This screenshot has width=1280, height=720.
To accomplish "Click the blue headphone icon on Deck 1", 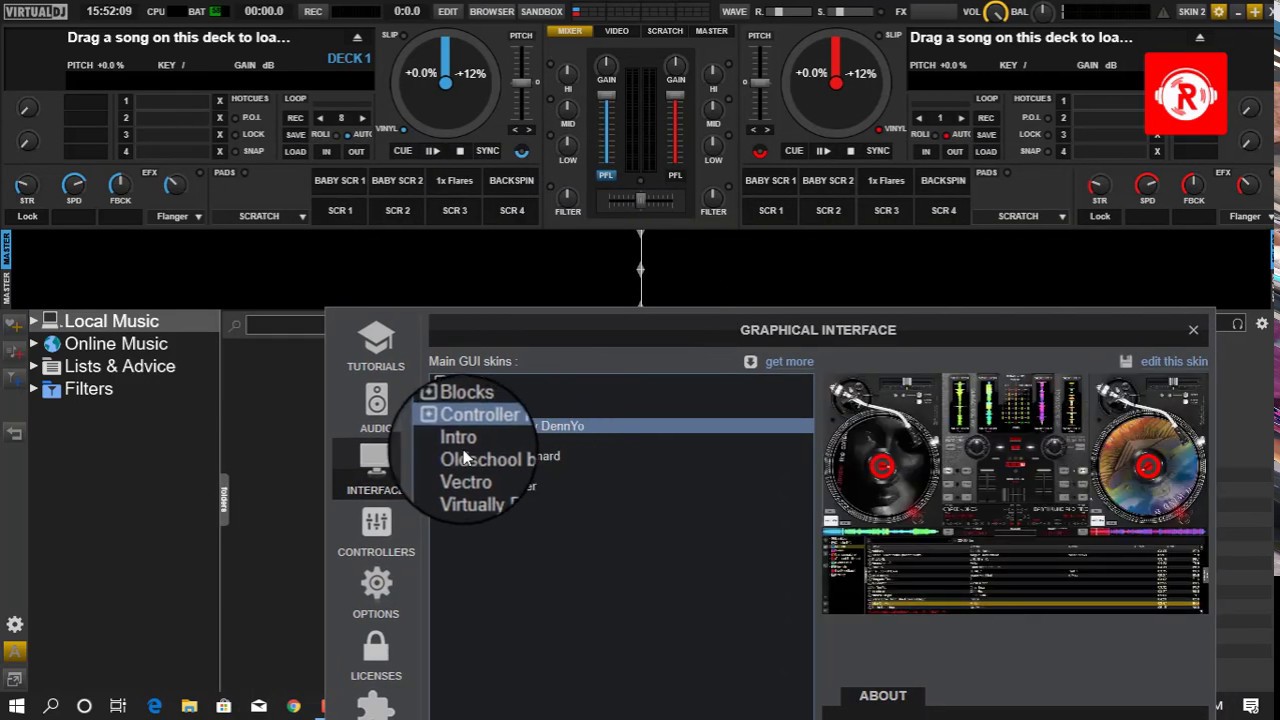I will (521, 152).
